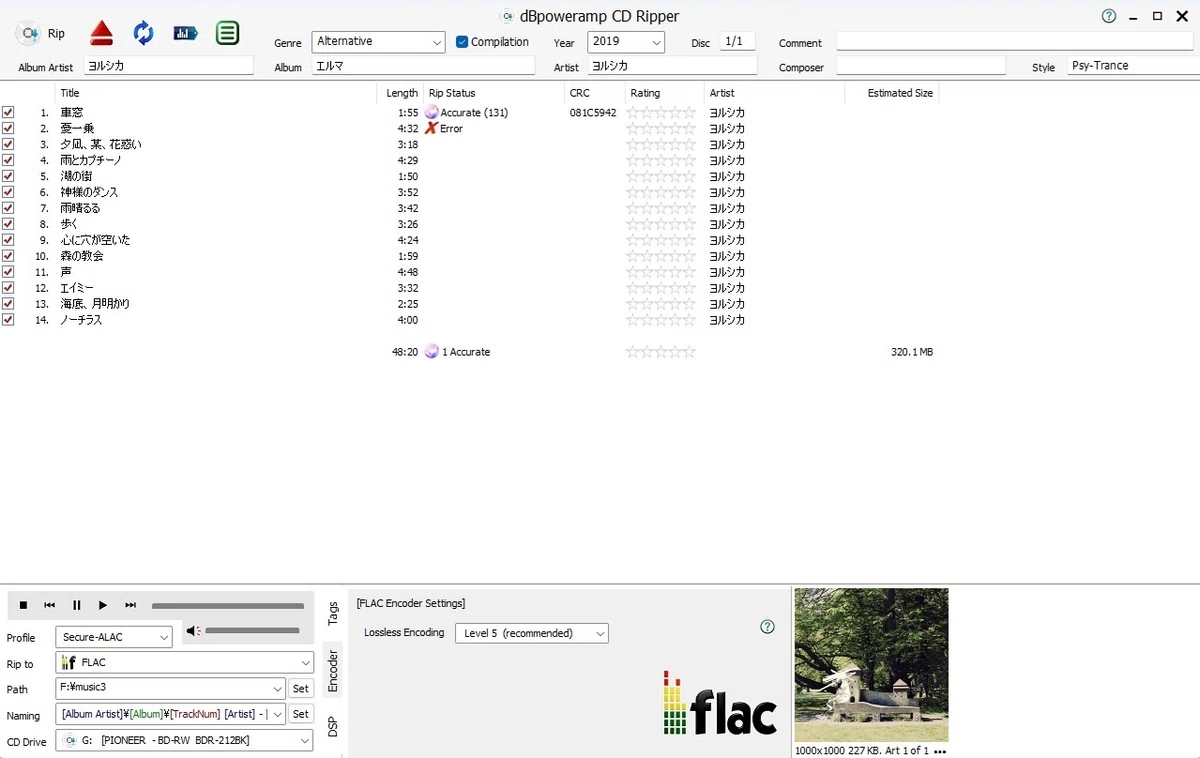Click the 1 Accurate summary icon

pos(431,352)
